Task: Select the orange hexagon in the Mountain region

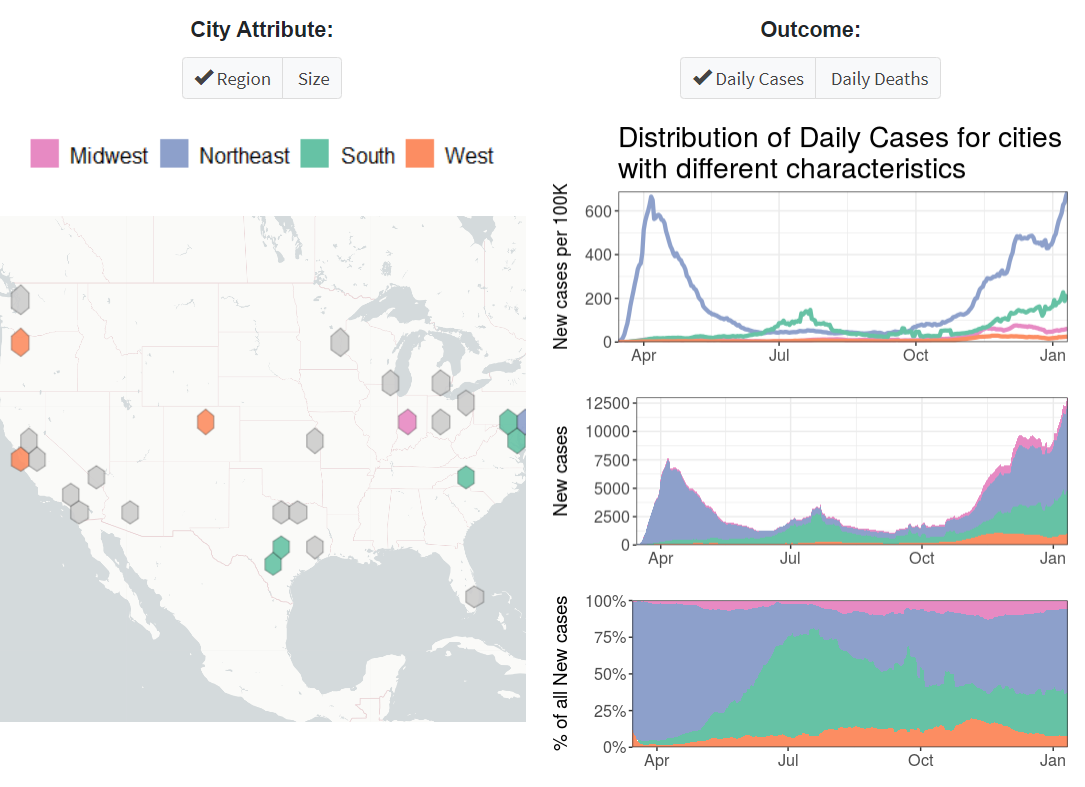Action: 205,422
